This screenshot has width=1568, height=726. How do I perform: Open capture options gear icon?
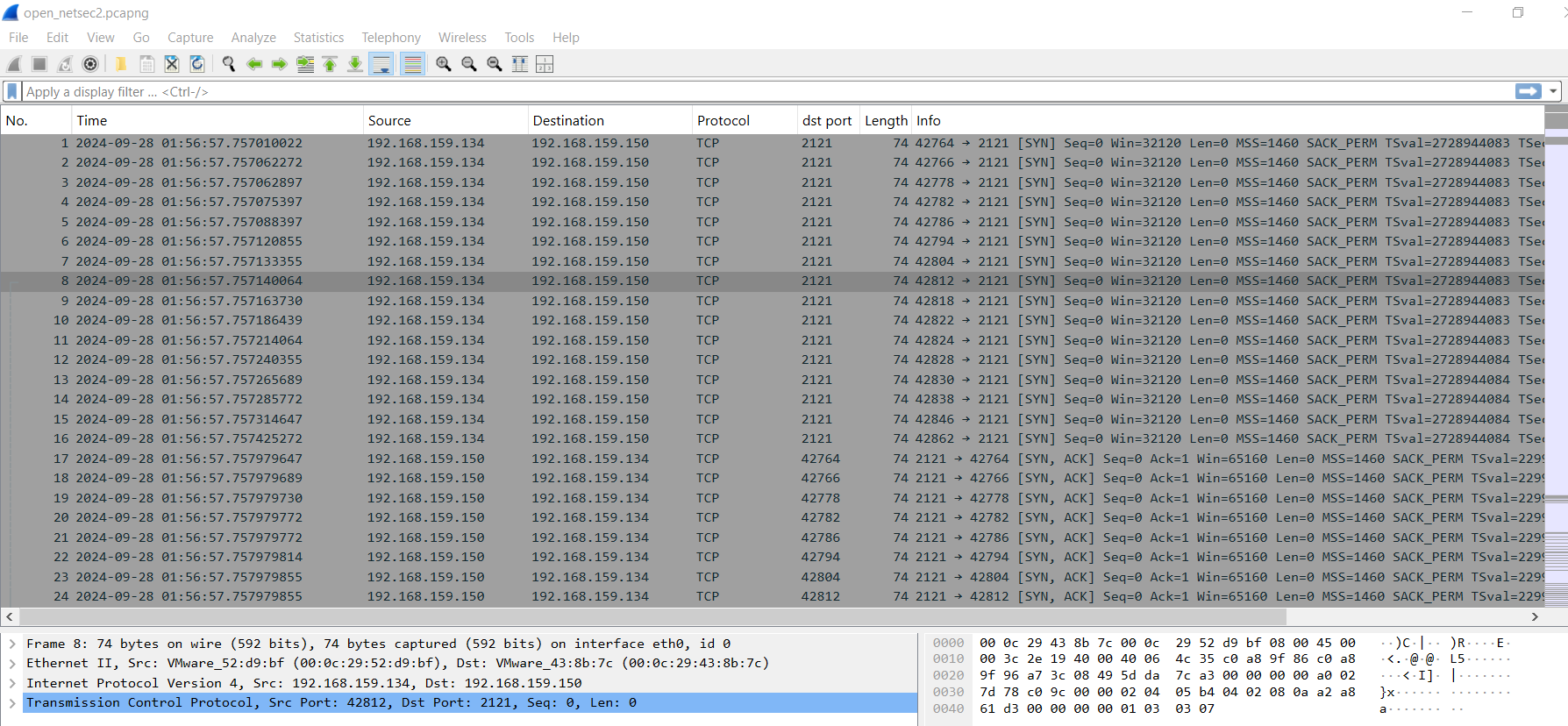(x=90, y=64)
